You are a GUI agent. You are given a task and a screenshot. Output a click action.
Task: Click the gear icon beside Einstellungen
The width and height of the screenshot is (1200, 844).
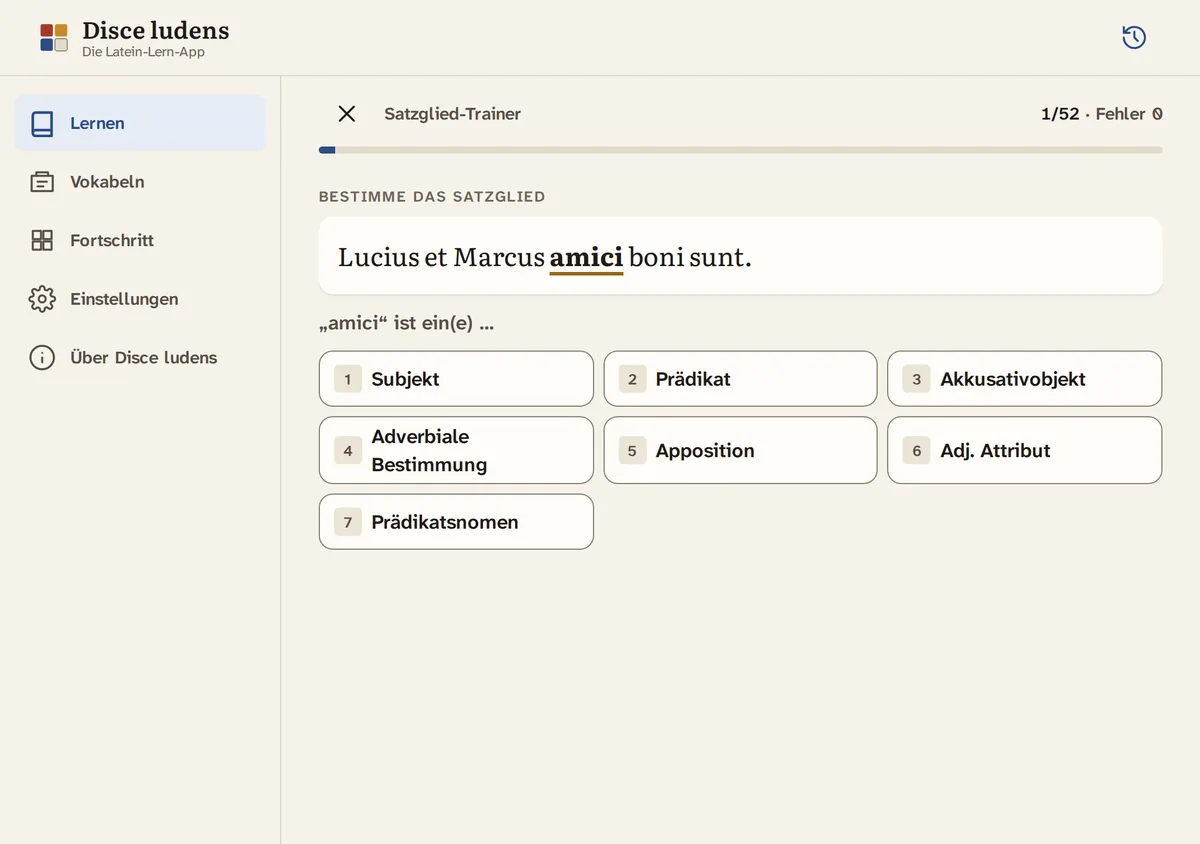tap(42, 299)
